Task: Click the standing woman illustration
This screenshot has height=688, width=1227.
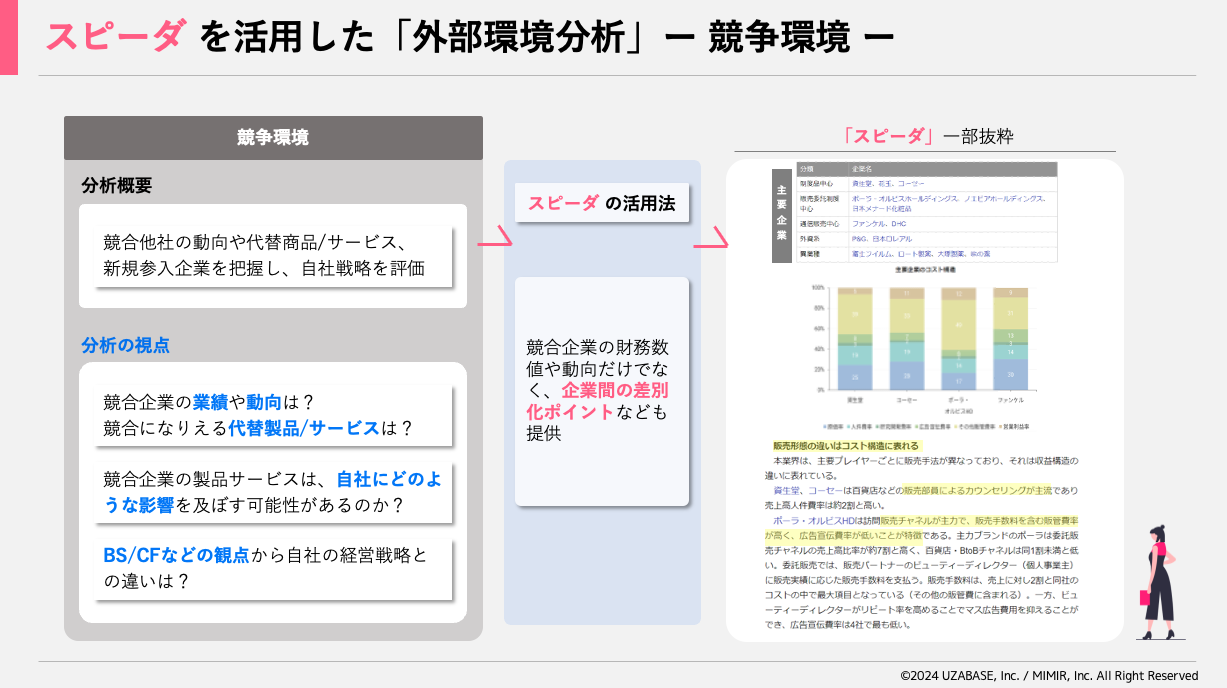Action: click(1159, 581)
